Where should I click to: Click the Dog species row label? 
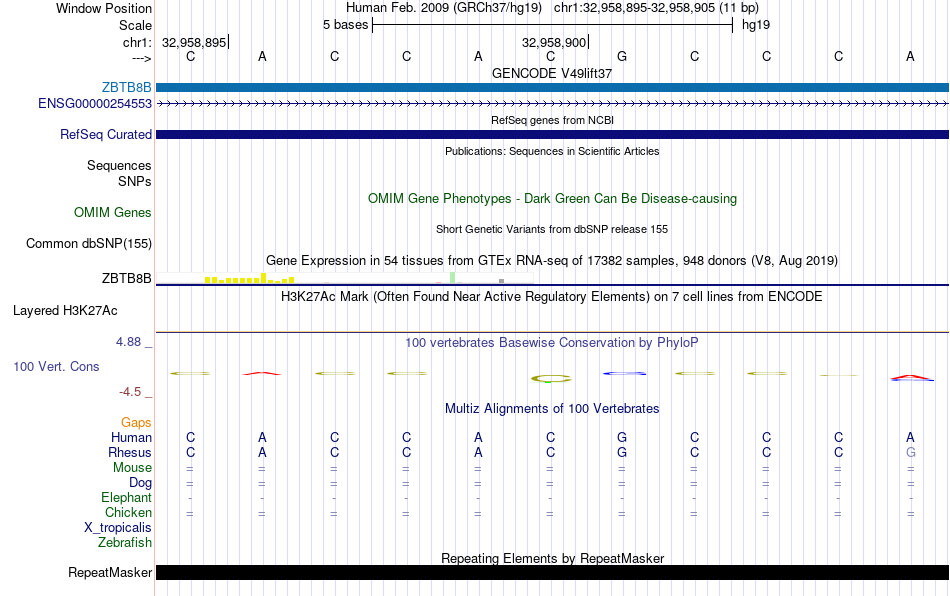pyautogui.click(x=140, y=483)
